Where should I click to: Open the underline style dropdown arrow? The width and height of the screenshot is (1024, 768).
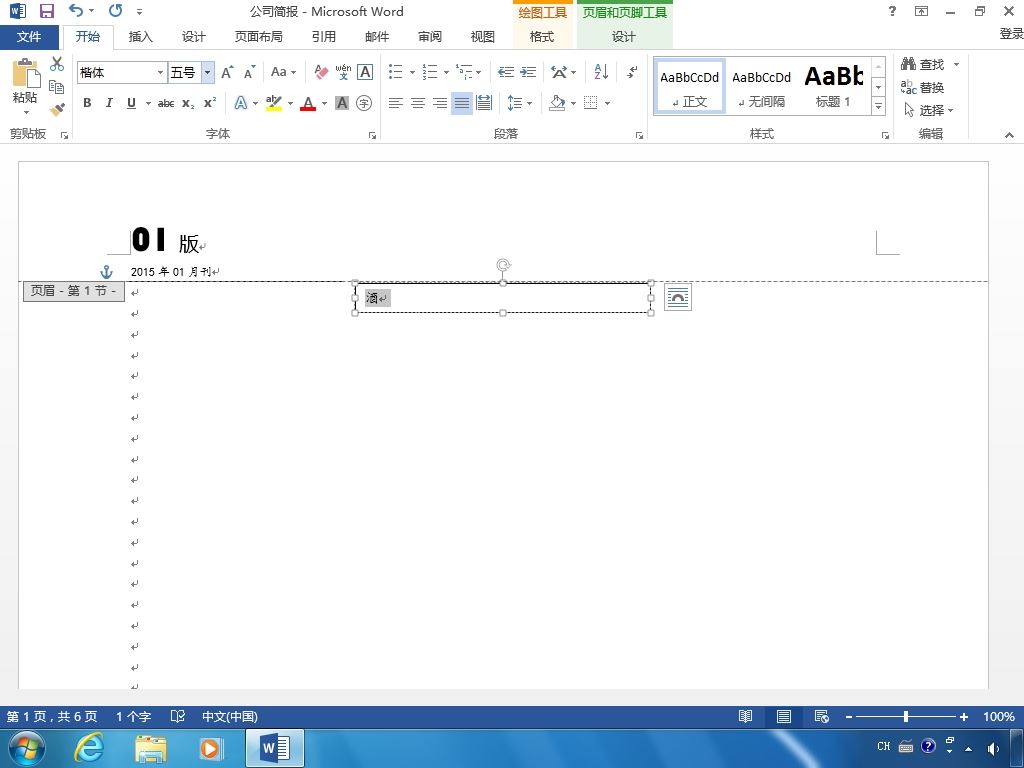click(x=148, y=103)
